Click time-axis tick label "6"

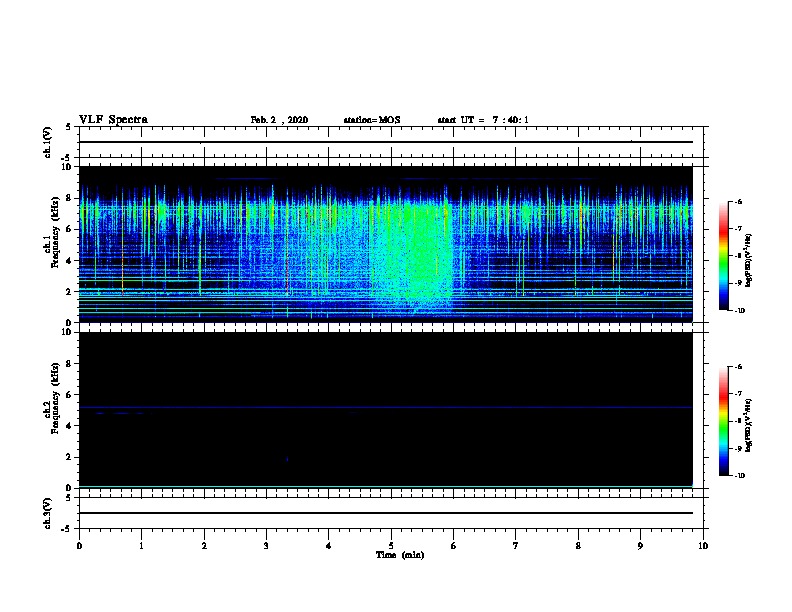click(x=453, y=546)
